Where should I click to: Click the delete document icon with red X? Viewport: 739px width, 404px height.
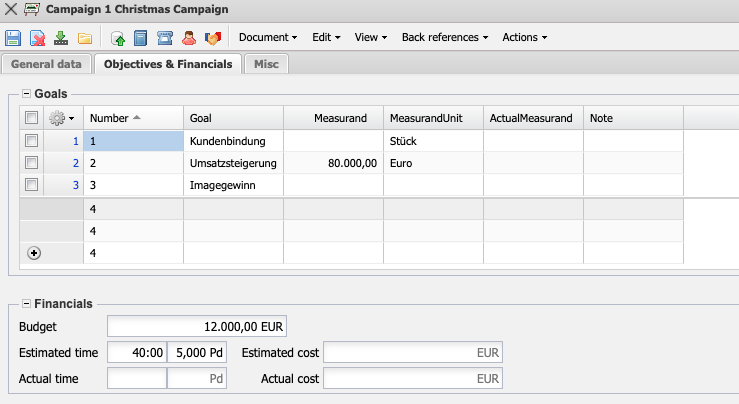point(37,38)
